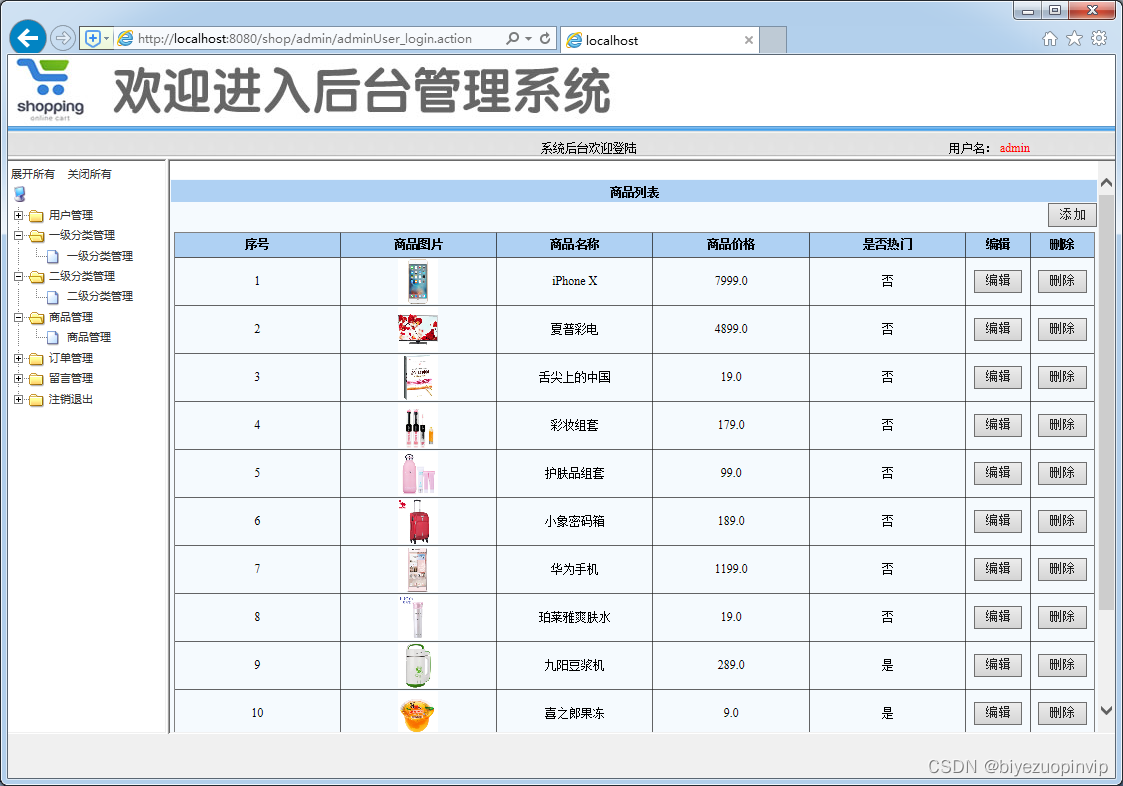The height and width of the screenshot is (786, 1123).
Task: Expand the 订单管理 tree node
Action: 18,358
